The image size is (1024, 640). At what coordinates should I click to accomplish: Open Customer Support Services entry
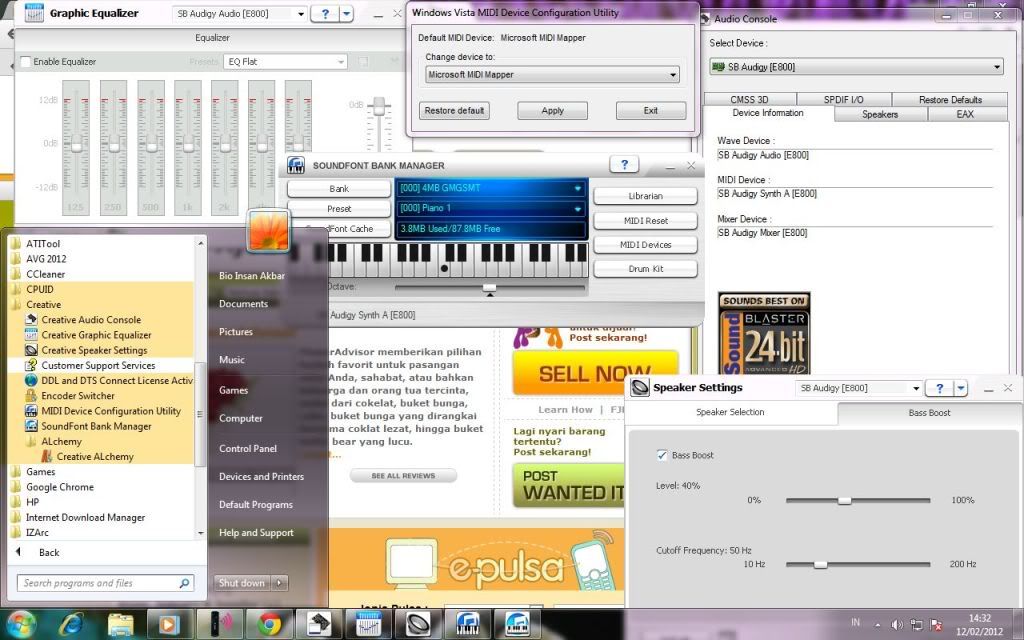pos(98,366)
